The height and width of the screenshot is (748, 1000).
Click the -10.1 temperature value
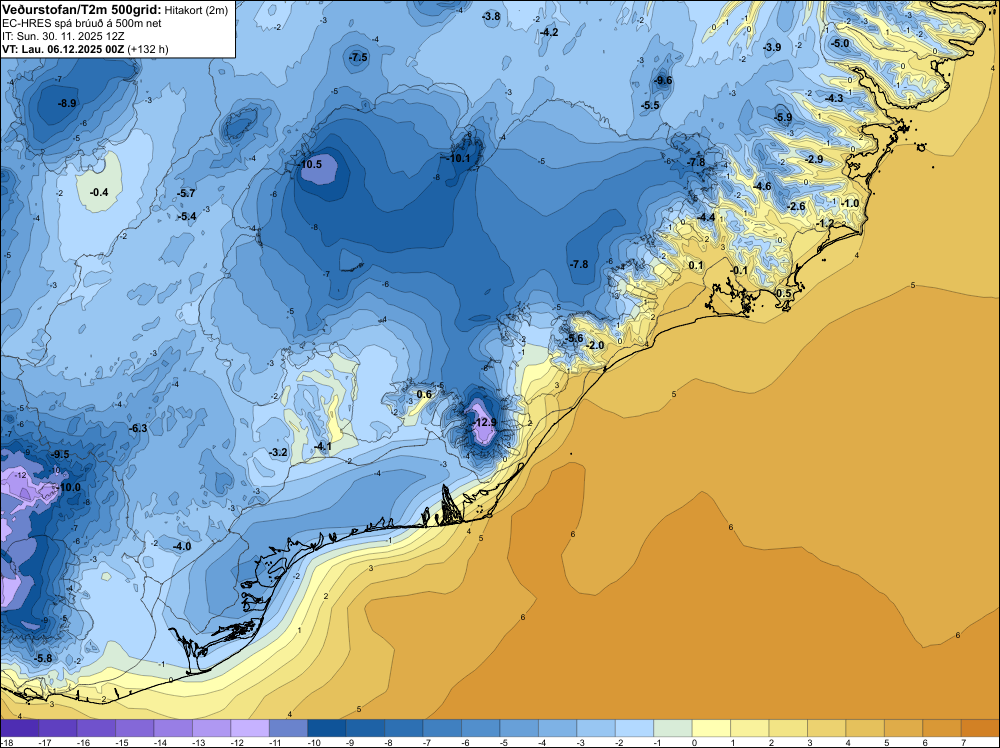[459, 158]
